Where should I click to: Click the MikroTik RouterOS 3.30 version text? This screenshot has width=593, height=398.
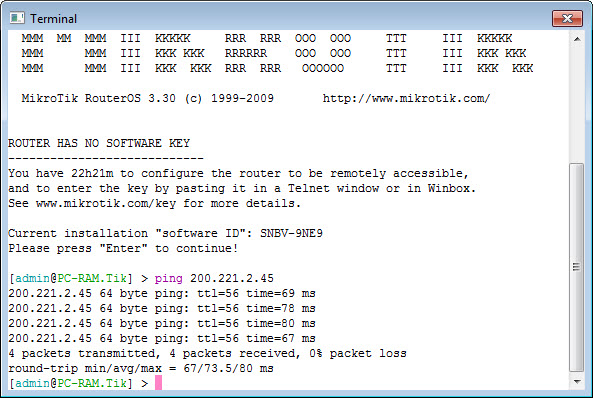click(98, 98)
